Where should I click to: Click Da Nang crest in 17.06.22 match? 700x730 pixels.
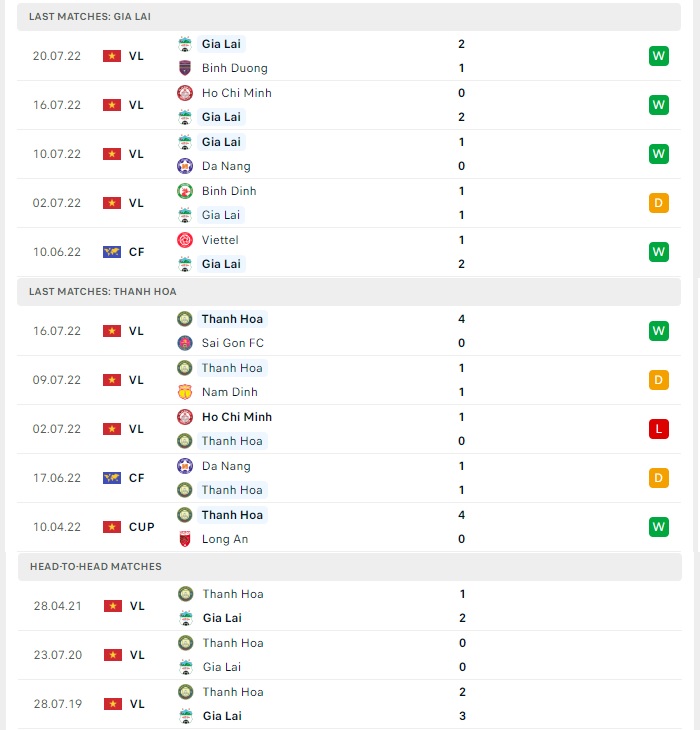pos(185,466)
